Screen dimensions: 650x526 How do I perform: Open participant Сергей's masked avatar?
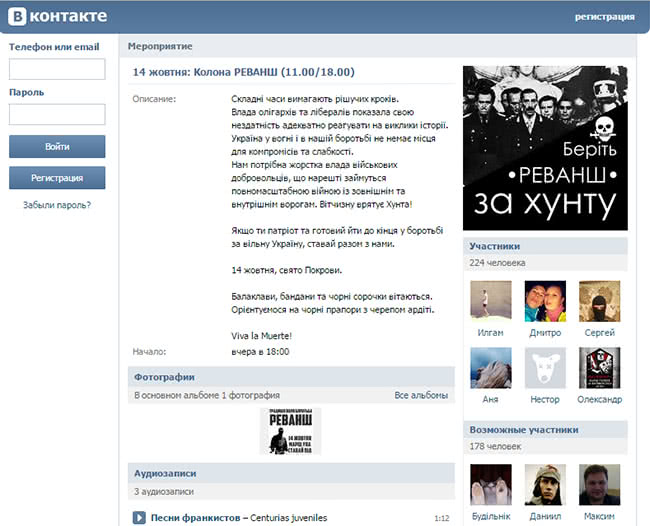[x=600, y=300]
